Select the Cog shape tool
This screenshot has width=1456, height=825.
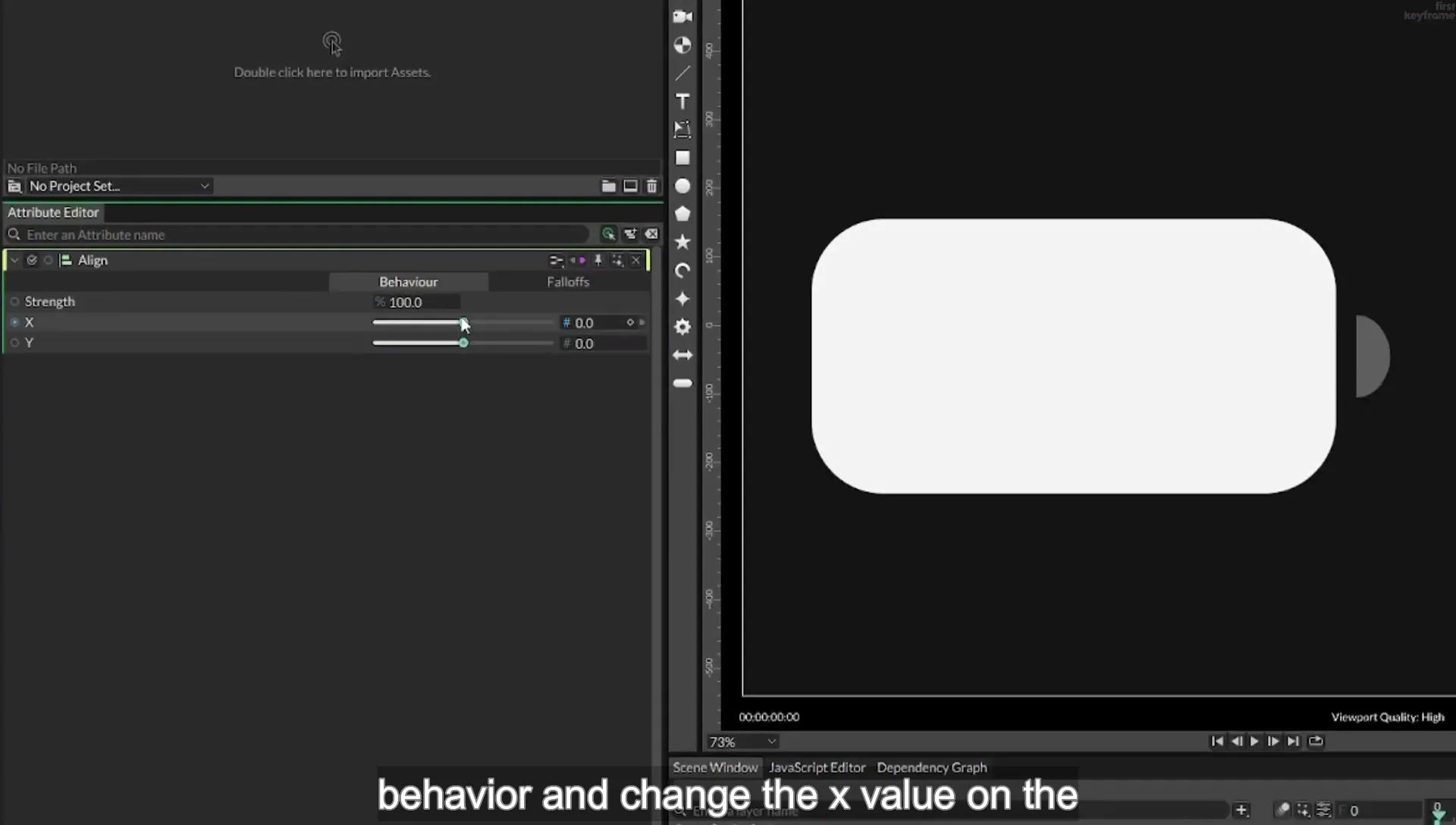pos(682,327)
